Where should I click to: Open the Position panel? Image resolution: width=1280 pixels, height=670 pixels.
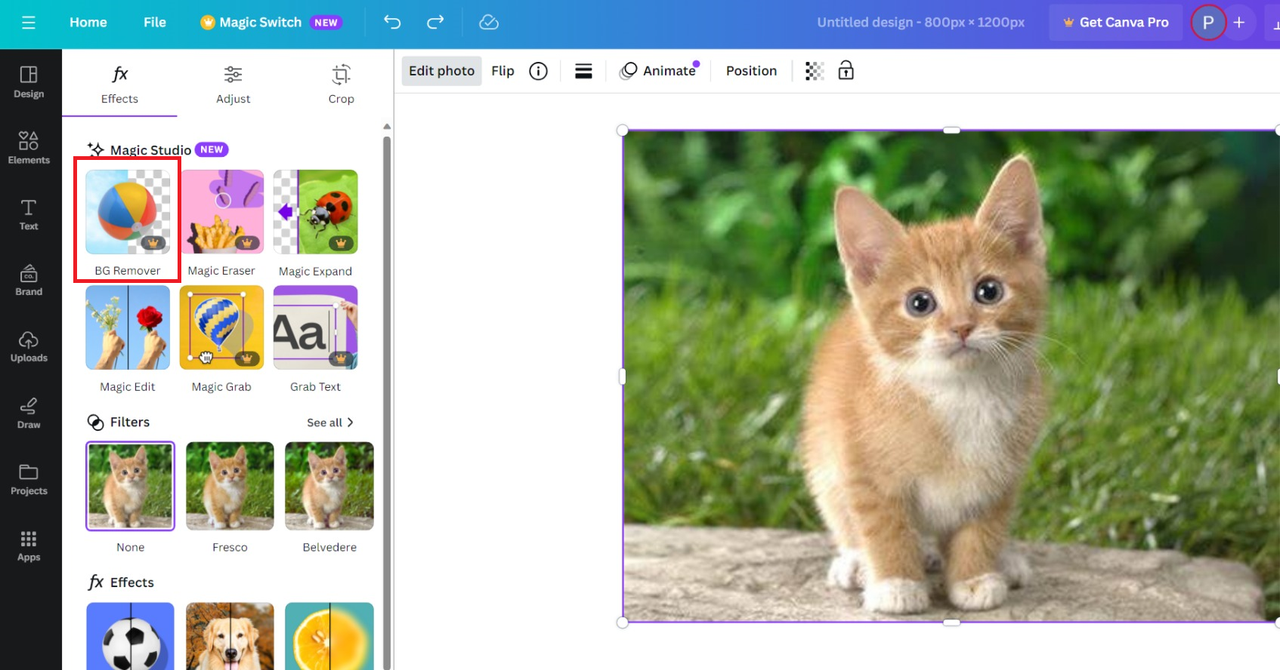click(x=751, y=71)
